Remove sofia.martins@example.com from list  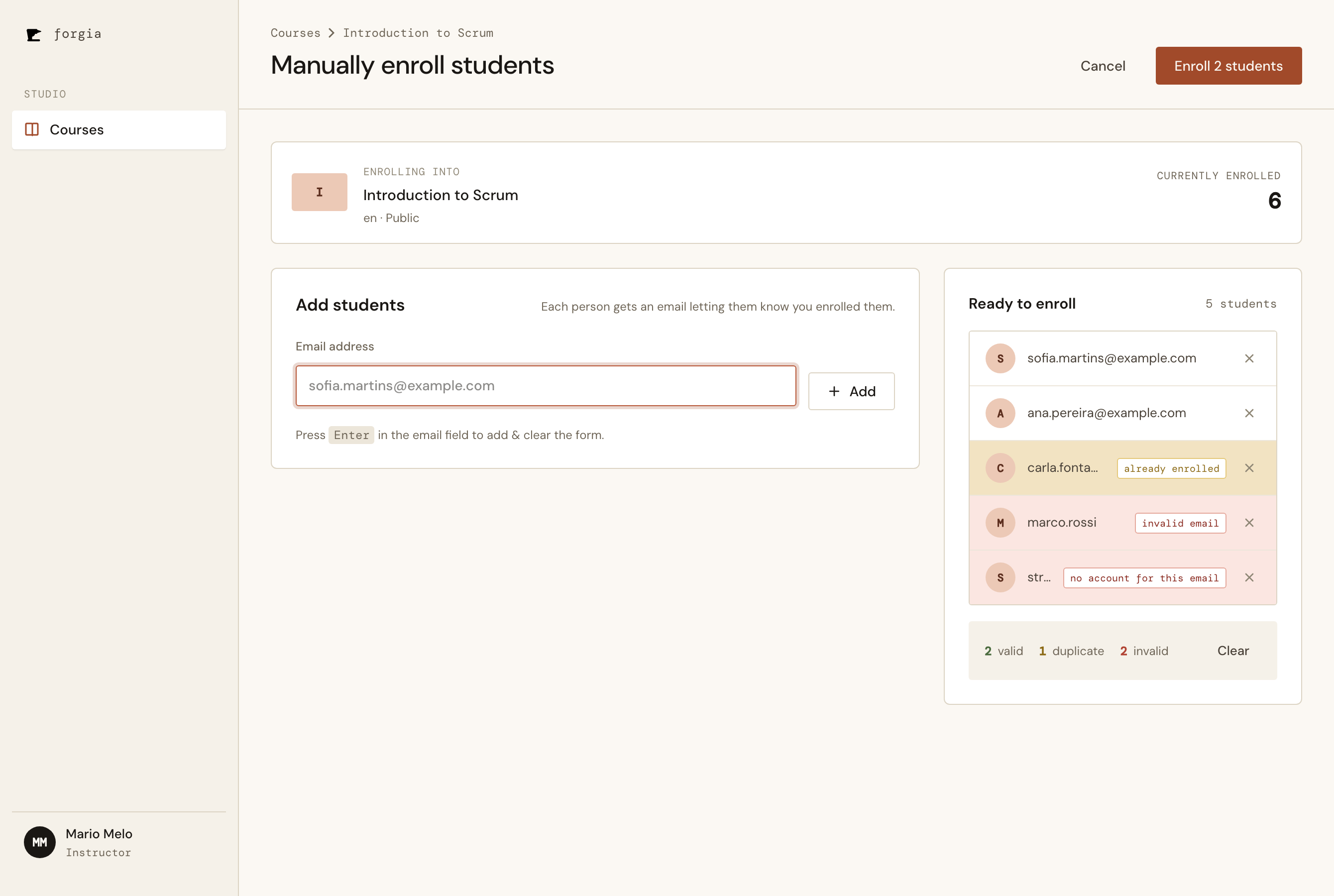click(1249, 358)
